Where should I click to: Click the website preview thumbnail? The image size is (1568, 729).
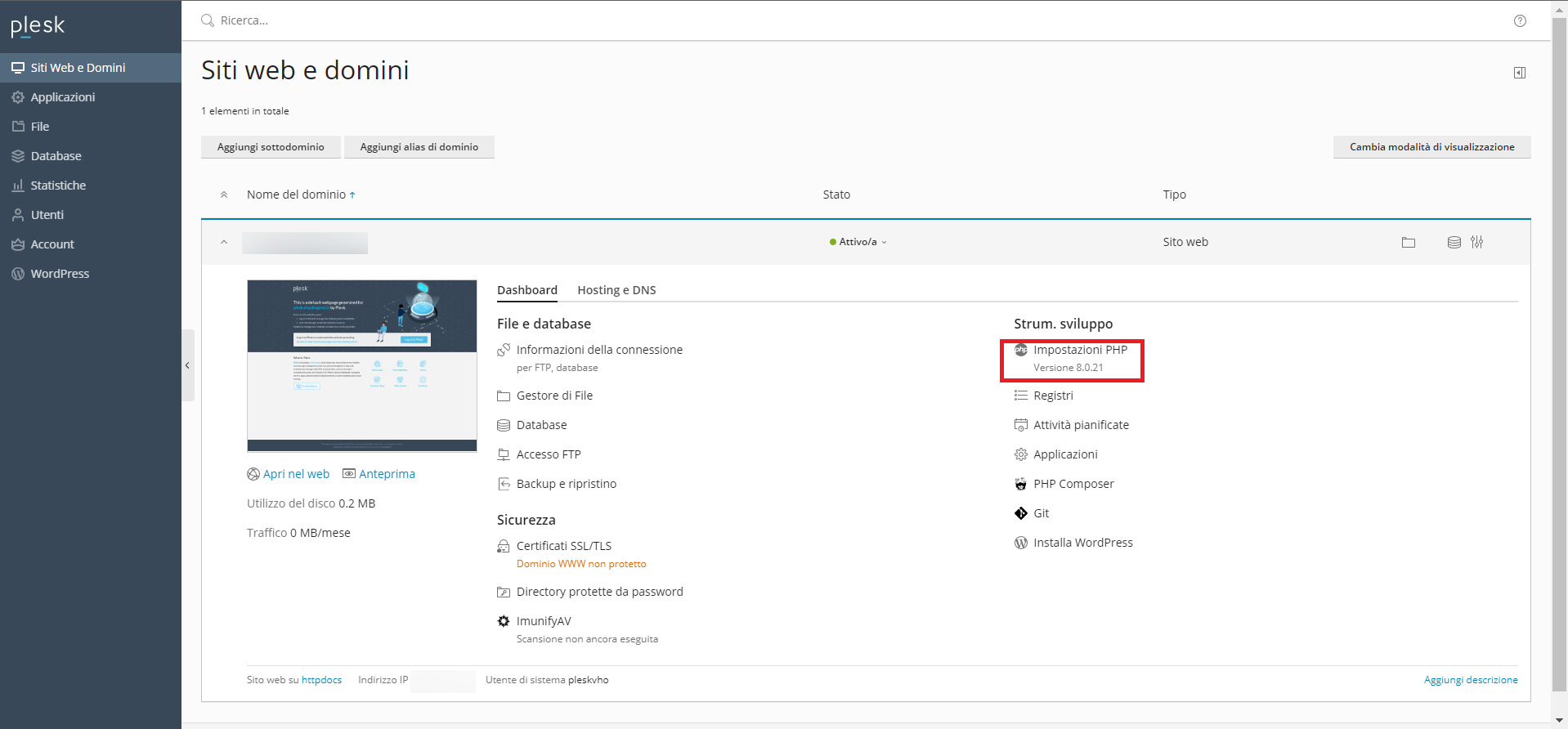(362, 366)
